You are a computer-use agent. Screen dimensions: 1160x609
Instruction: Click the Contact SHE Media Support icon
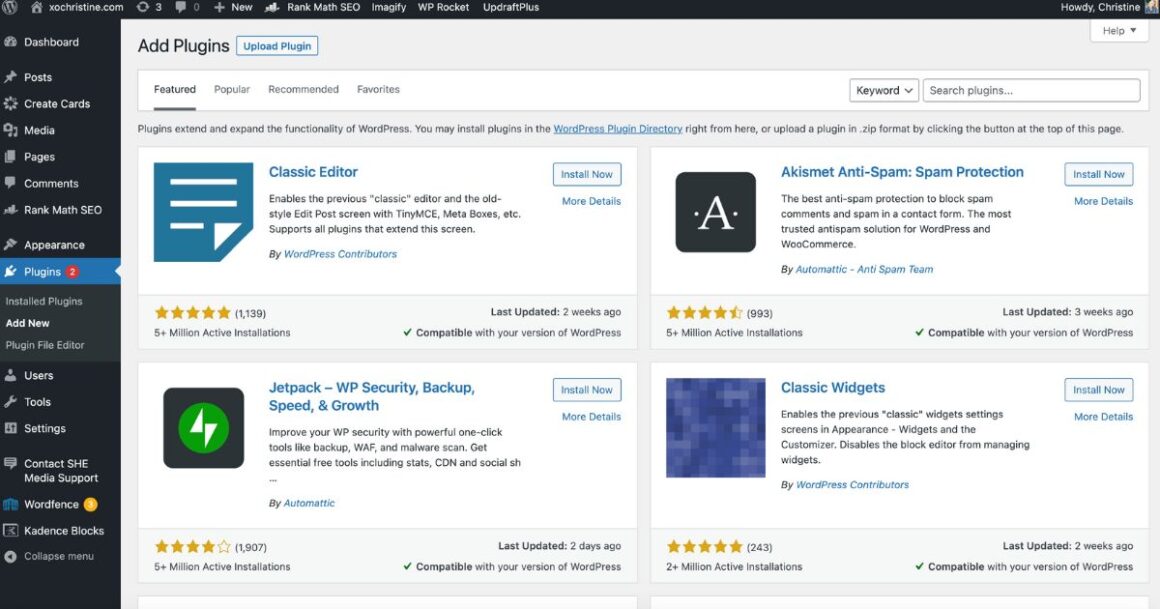coord(10,464)
